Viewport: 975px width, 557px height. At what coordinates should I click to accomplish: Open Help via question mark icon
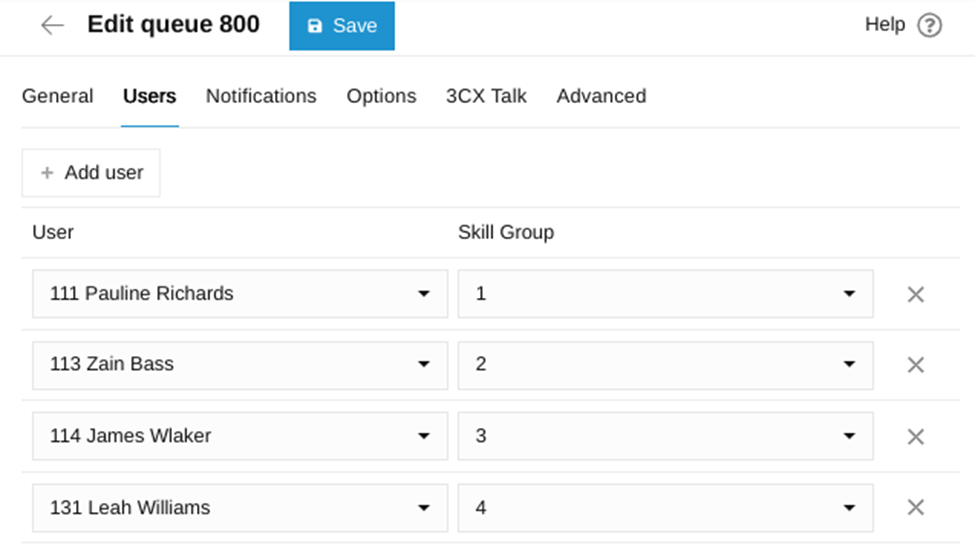click(x=930, y=25)
